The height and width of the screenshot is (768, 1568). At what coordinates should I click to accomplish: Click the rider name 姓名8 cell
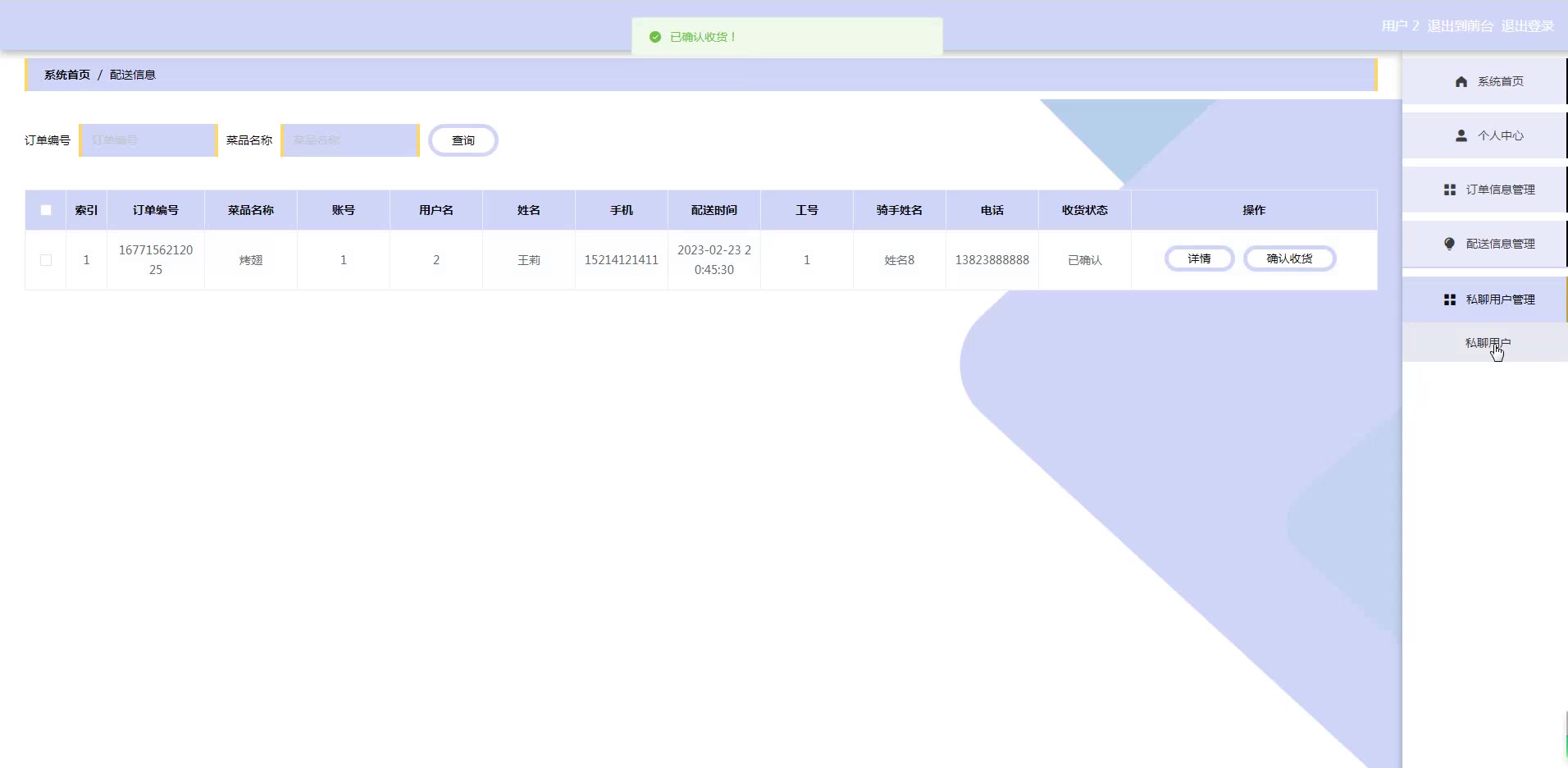pos(900,260)
